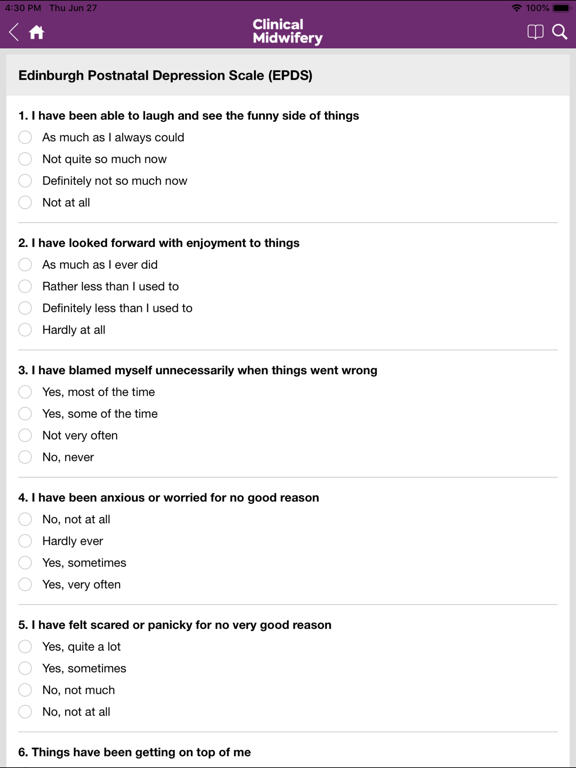Tap the EPDS heading bar

pos(288,75)
